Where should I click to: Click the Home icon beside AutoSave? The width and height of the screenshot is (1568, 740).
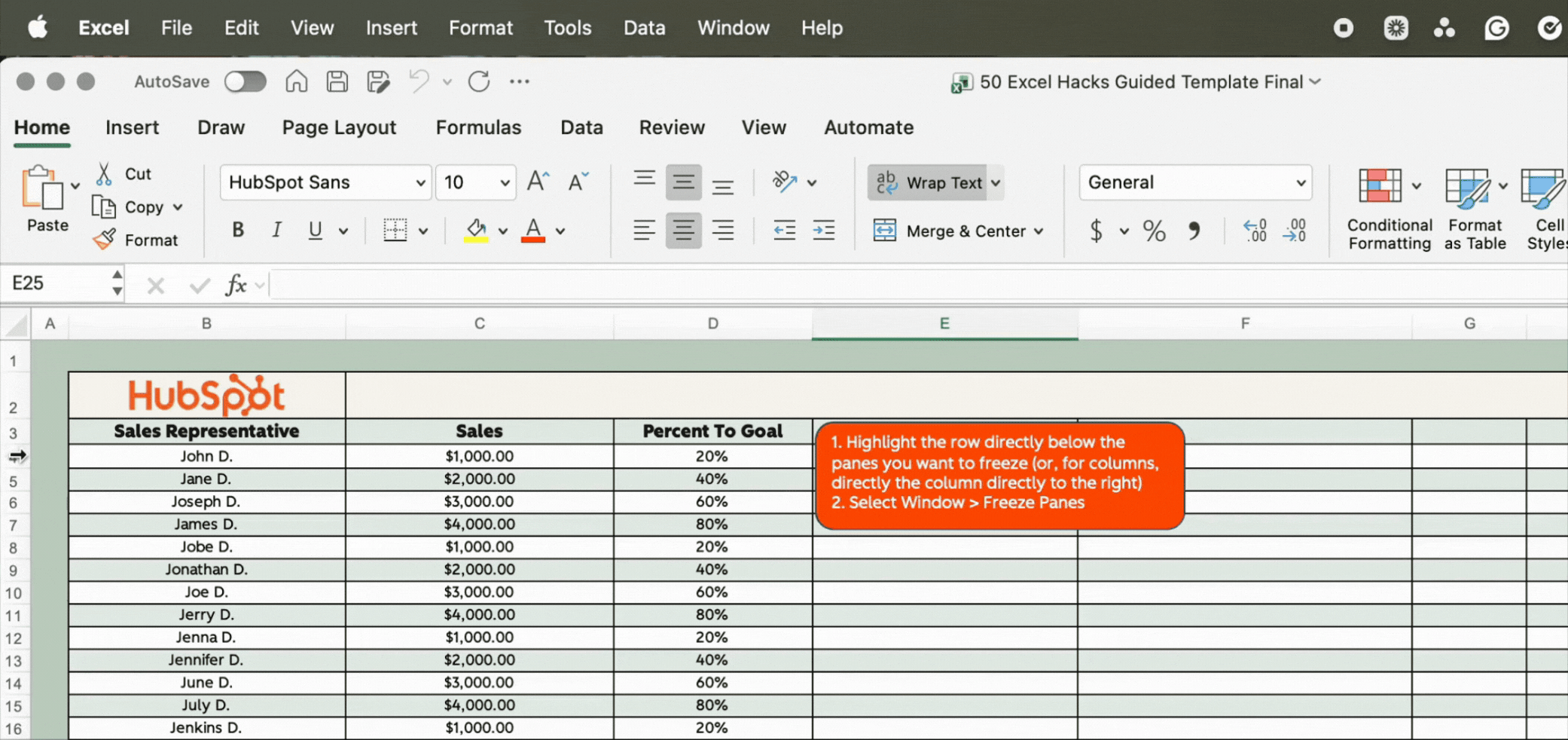296,81
